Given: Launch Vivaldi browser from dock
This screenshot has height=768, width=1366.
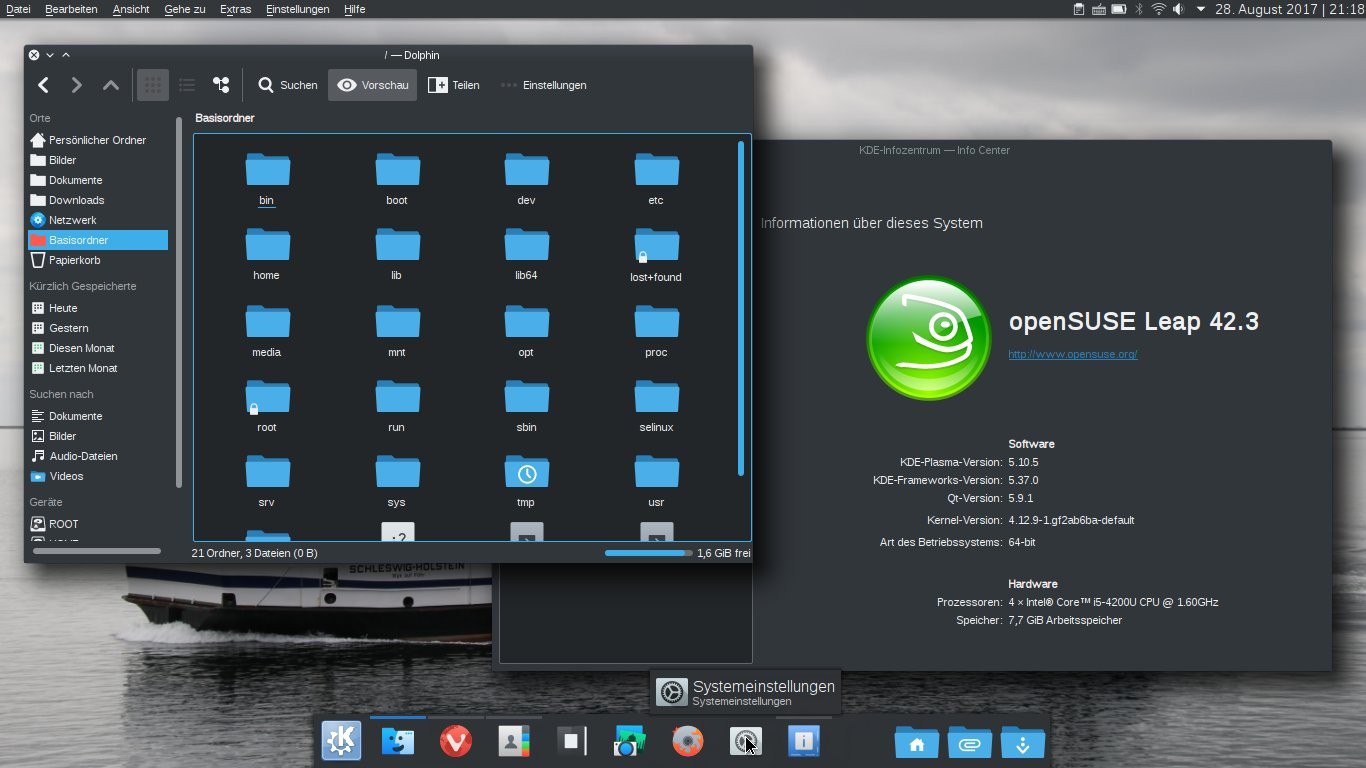Looking at the screenshot, I should [456, 741].
